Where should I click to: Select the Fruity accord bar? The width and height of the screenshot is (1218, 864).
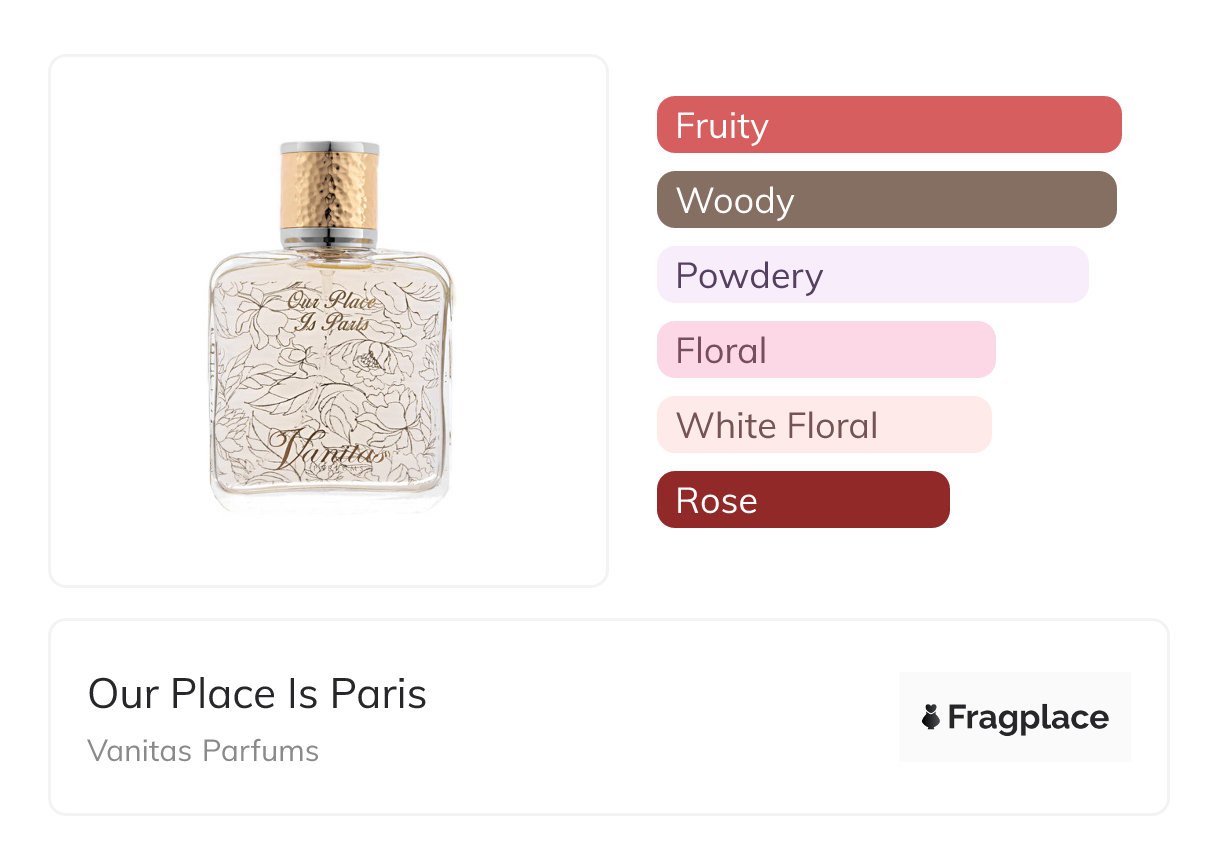tap(889, 125)
